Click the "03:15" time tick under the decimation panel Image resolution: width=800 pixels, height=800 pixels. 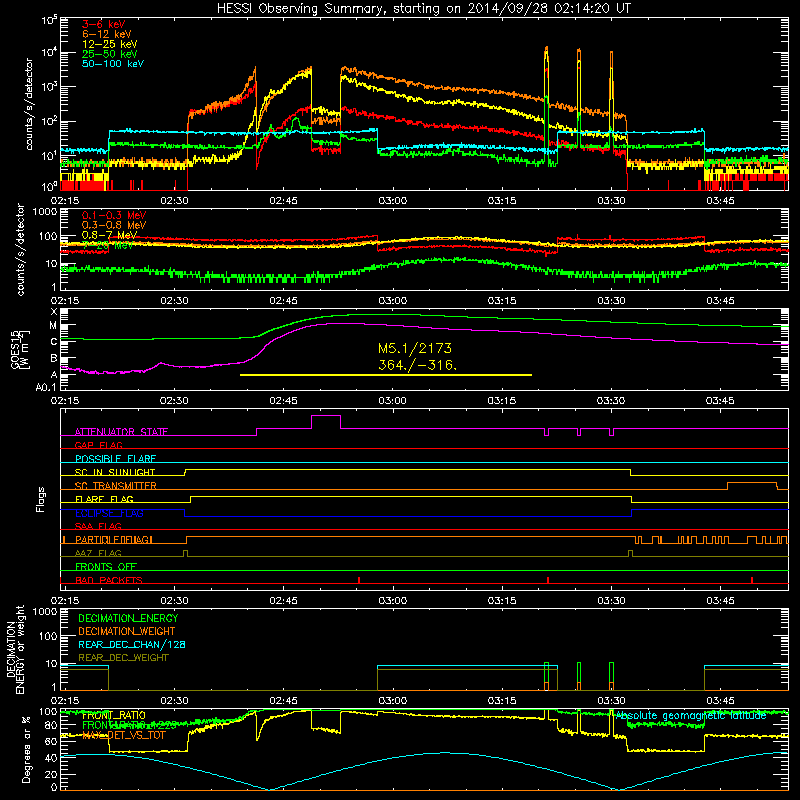tap(502, 701)
